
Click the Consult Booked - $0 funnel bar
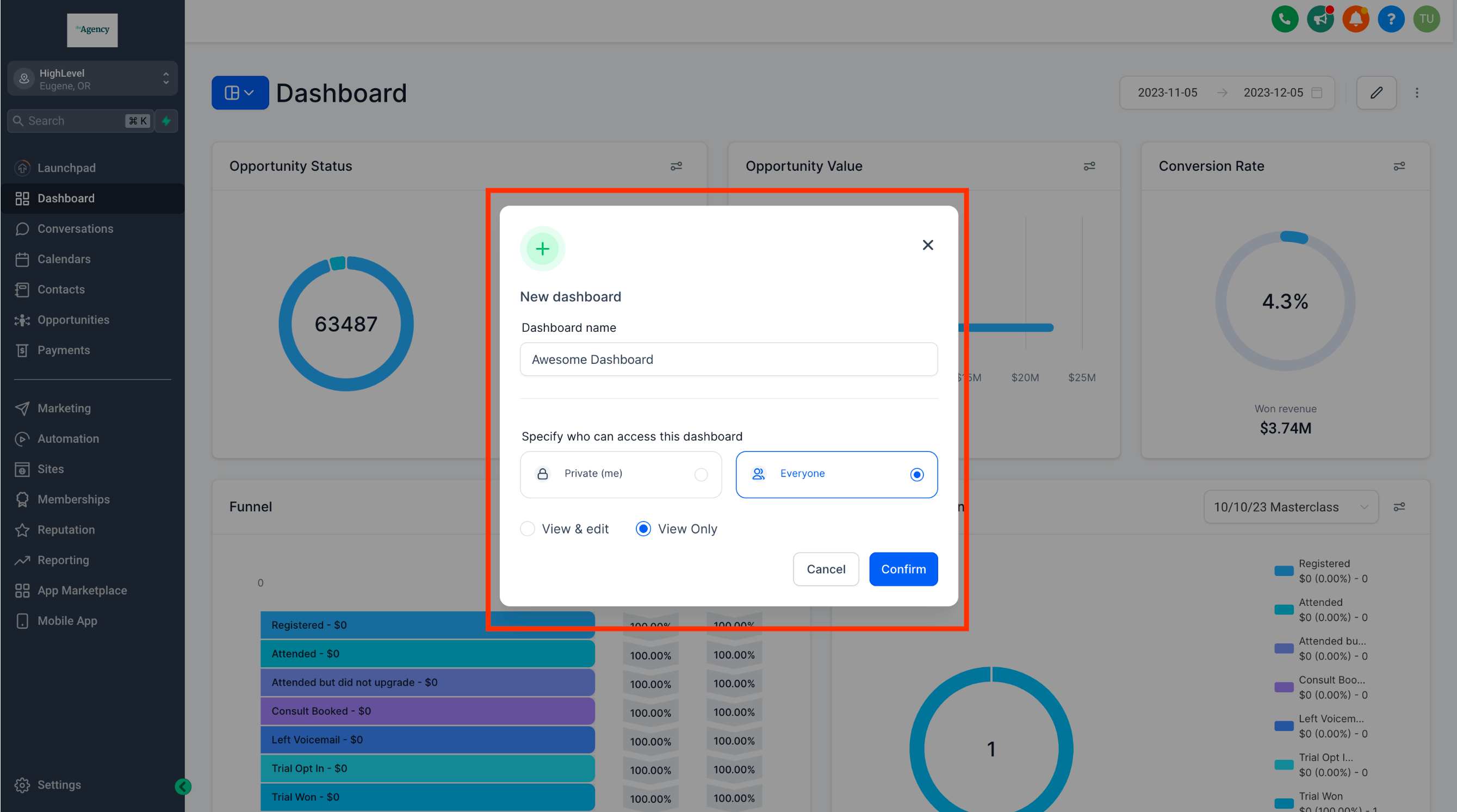[x=427, y=711]
